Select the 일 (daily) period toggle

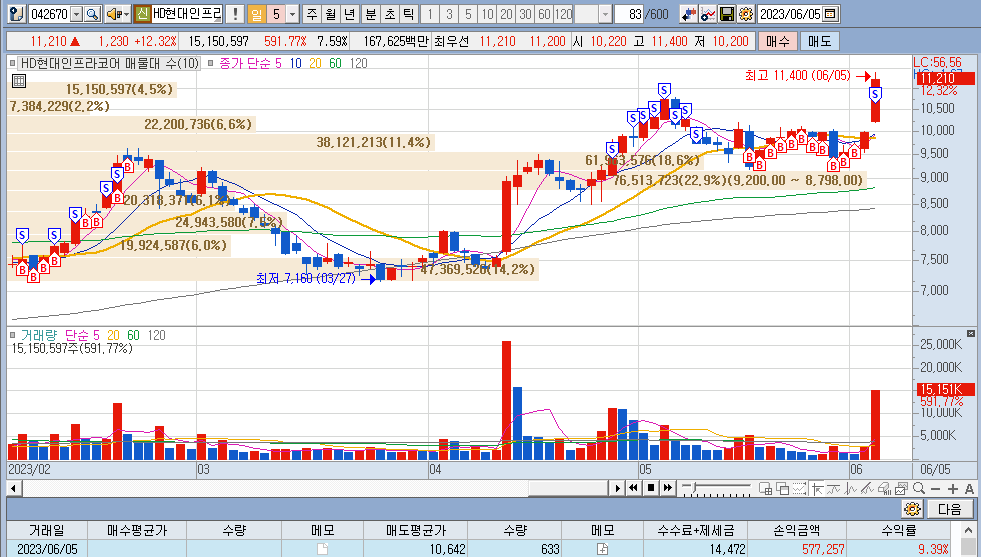[x=257, y=14]
